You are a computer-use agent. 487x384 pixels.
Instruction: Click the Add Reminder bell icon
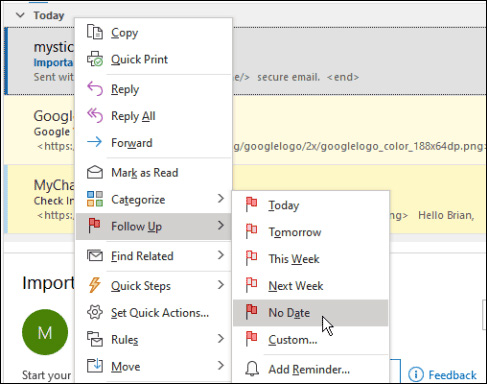[252, 369]
